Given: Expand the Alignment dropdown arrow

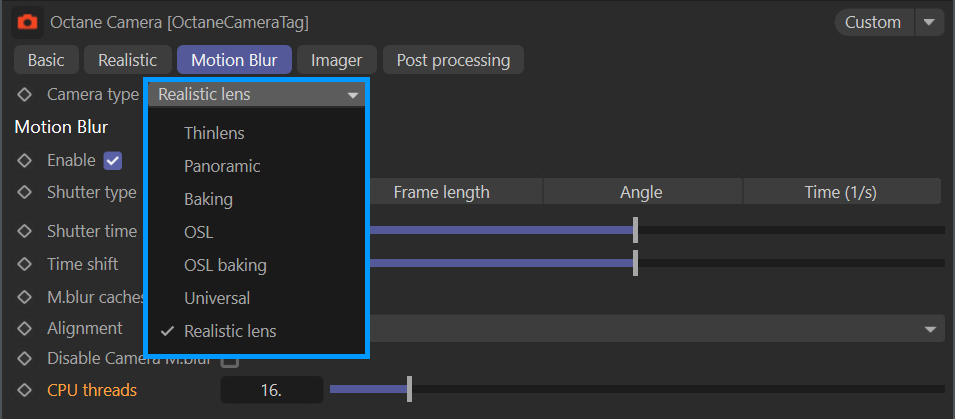Looking at the screenshot, I should (931, 328).
